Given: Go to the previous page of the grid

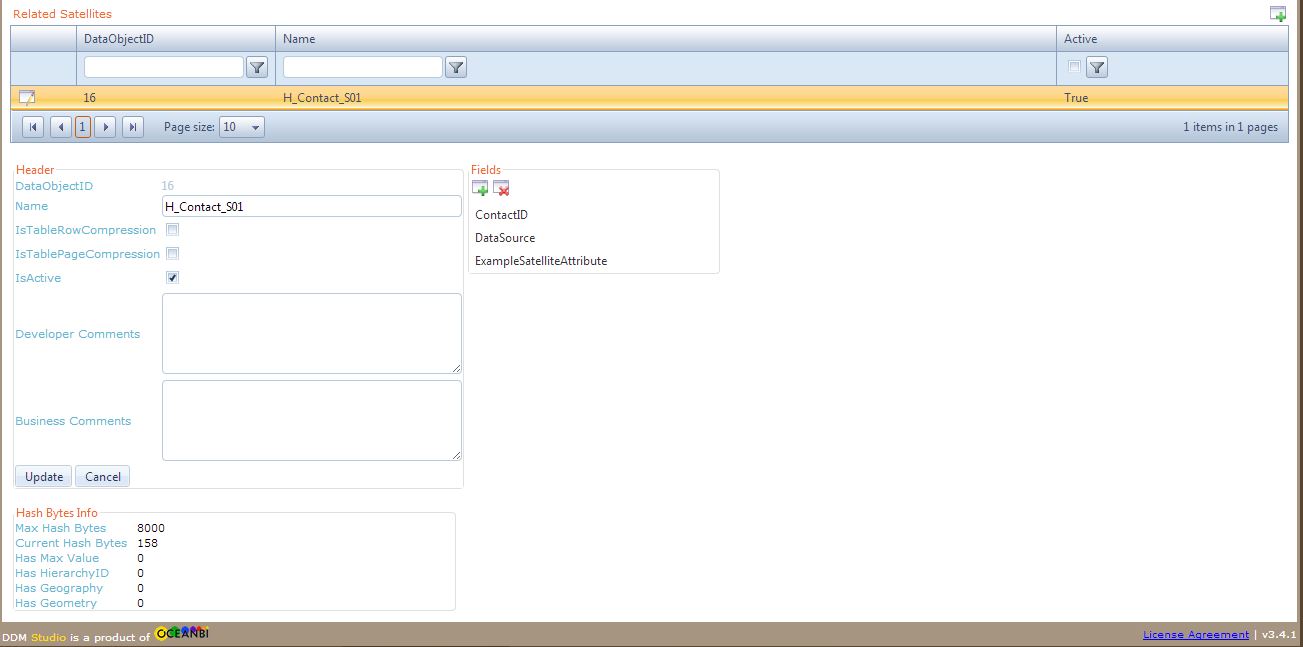Looking at the screenshot, I should coord(61,127).
